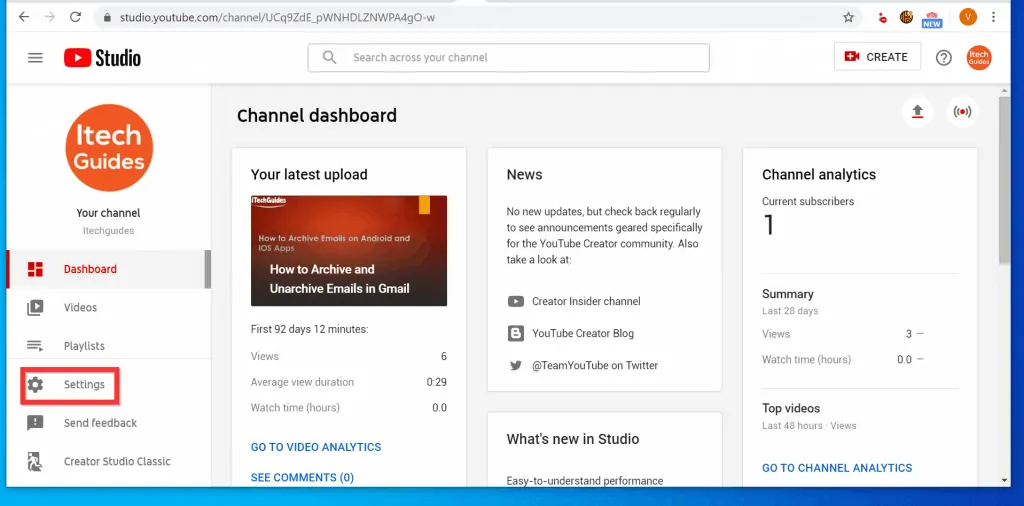Screen dimensions: 1024x506
Task: Open the Chrome three-dot menu
Action: [993, 18]
